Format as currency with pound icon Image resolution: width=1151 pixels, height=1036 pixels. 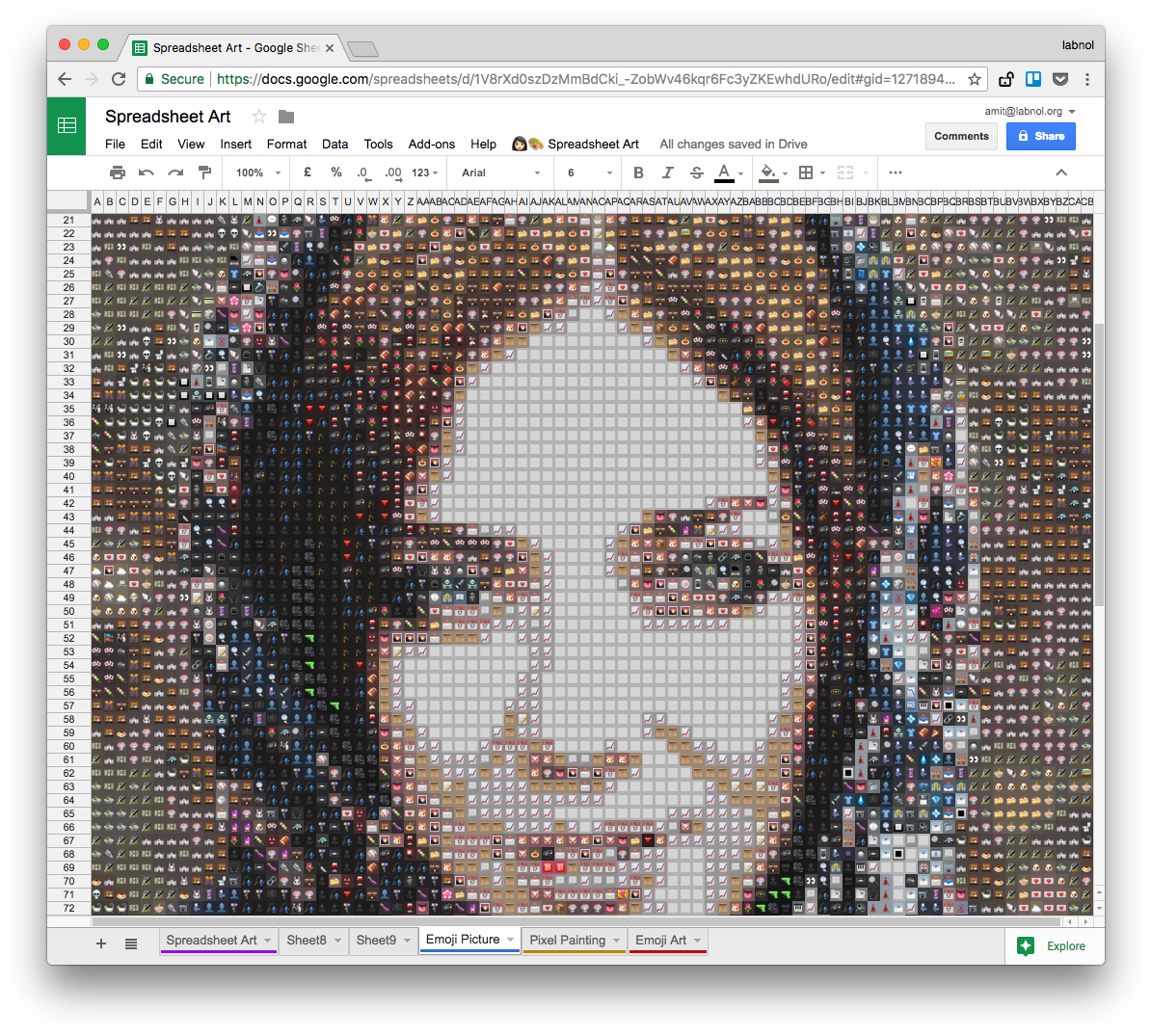[x=307, y=173]
